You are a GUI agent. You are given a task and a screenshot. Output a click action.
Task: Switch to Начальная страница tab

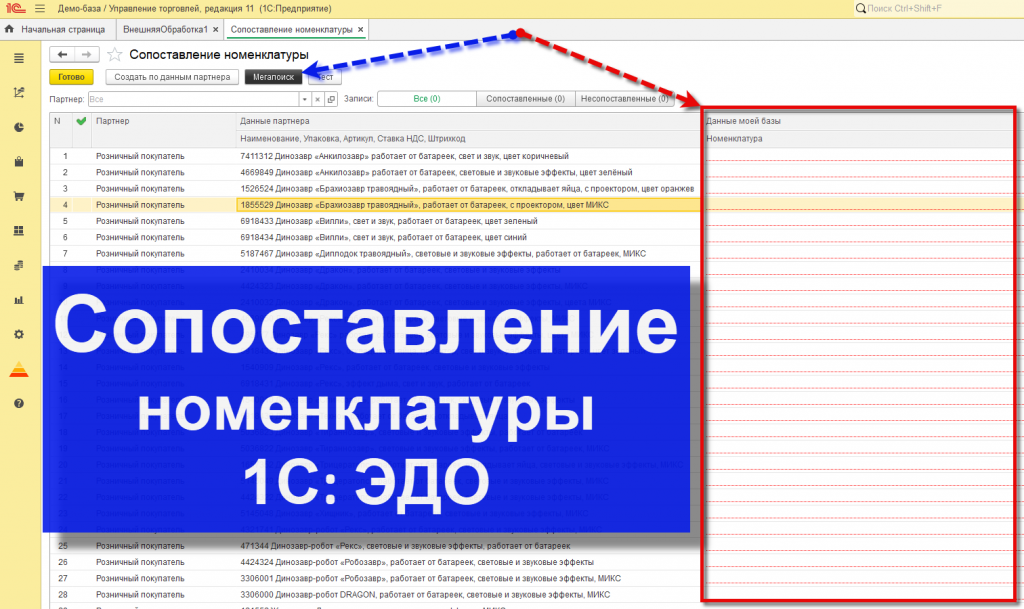tap(63, 29)
